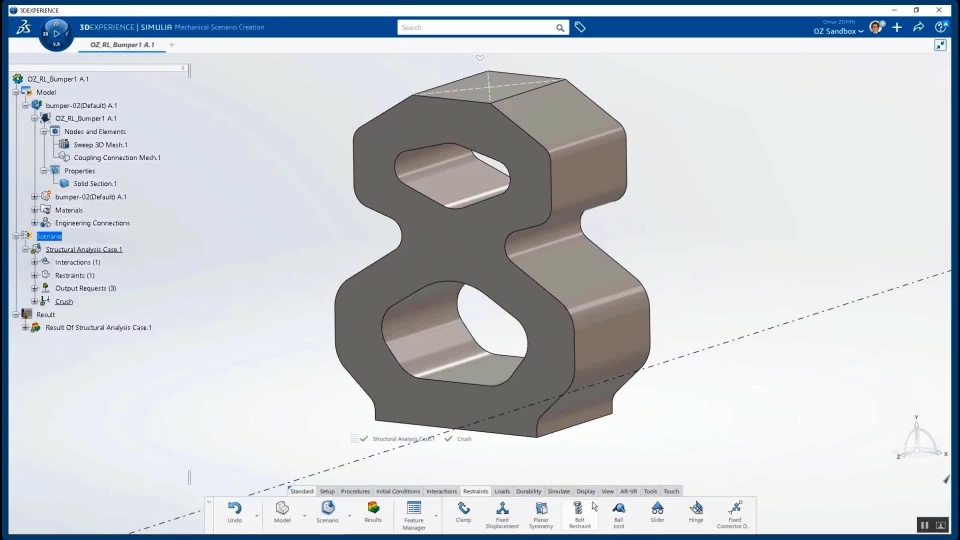
Task: Click Structural Analysis Case.1 status checkmark
Action: 364,439
